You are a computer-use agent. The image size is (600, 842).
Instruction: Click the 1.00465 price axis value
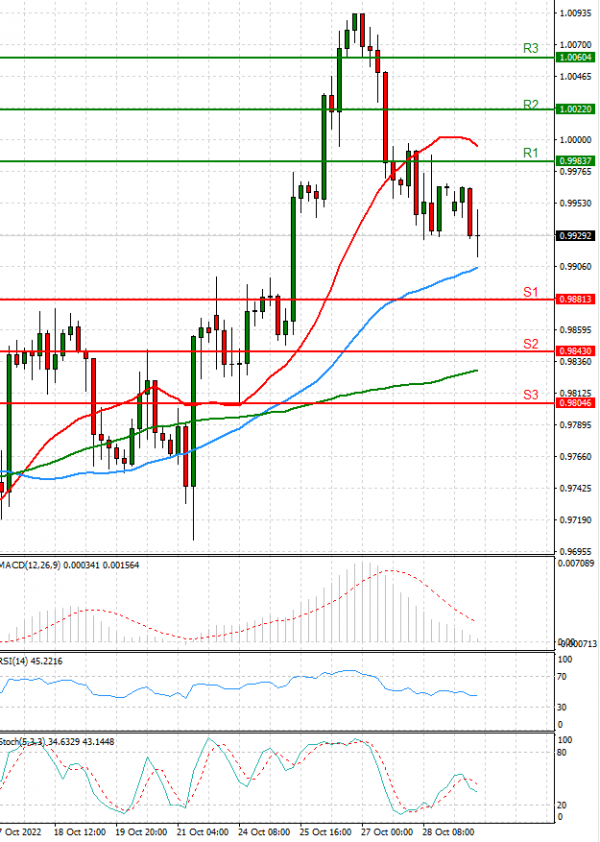pos(575,76)
